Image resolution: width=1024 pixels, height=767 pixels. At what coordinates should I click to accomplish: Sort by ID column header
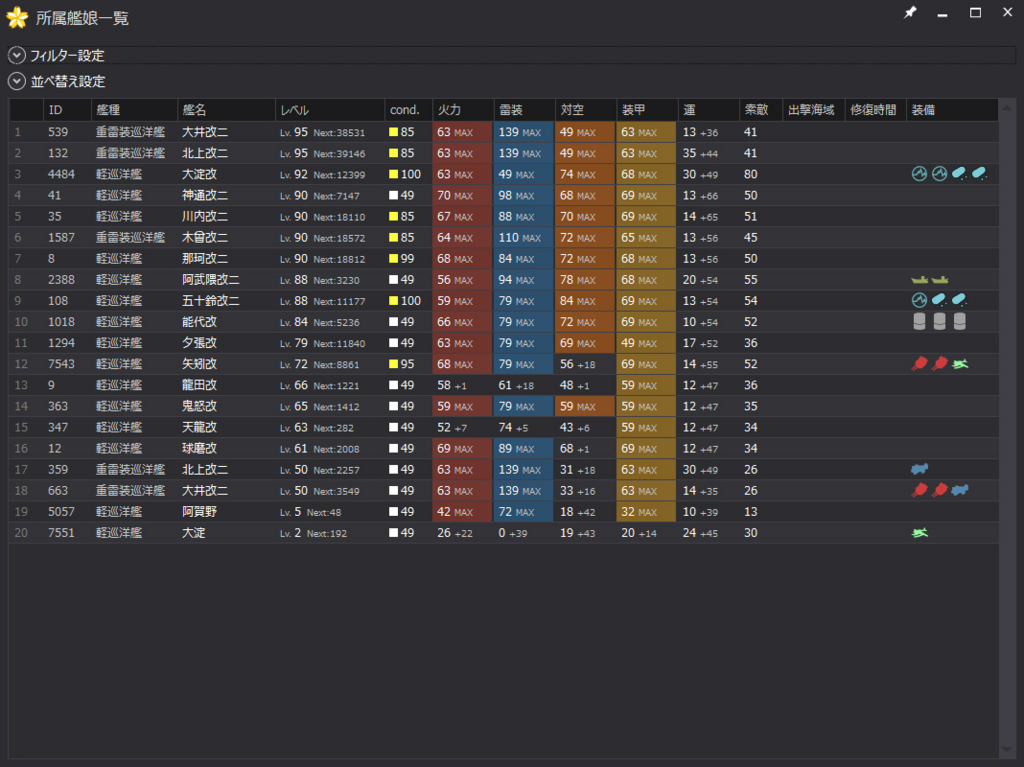[67, 110]
